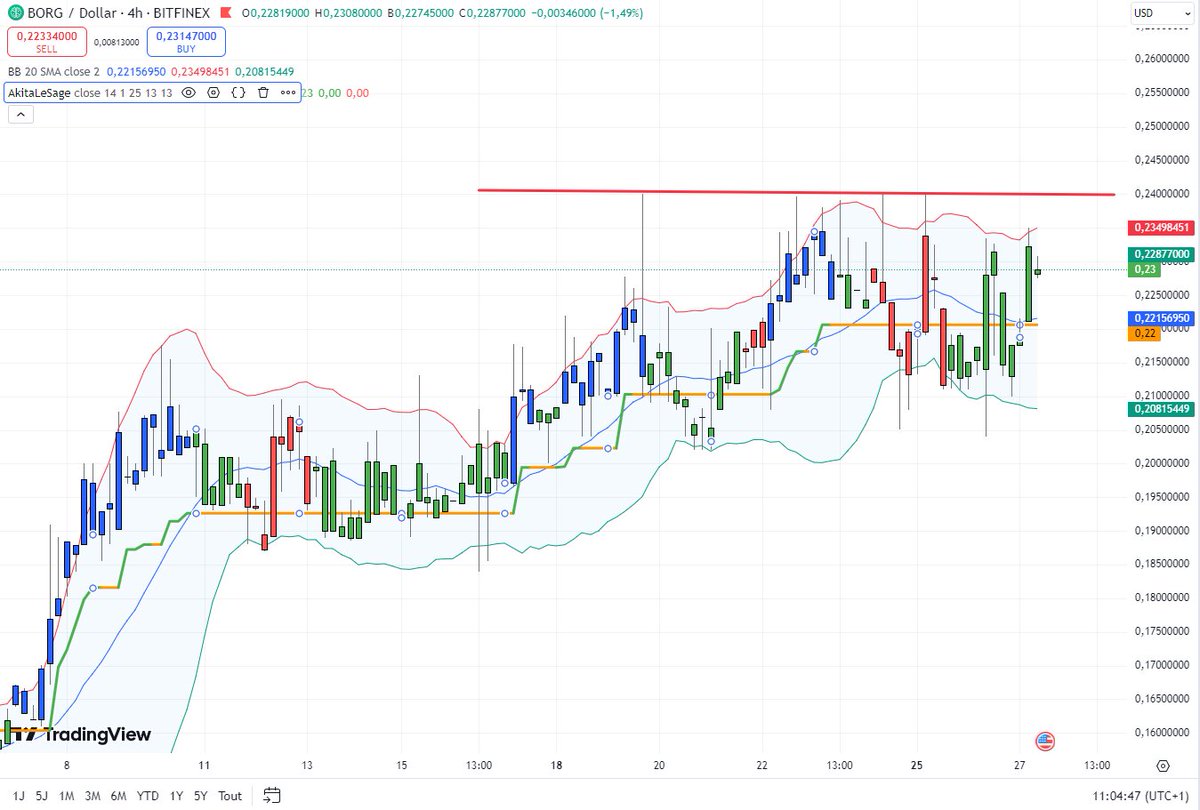The height and width of the screenshot is (810, 1200).
Task: Click the 0,00813000 spread value
Action: pos(117,42)
